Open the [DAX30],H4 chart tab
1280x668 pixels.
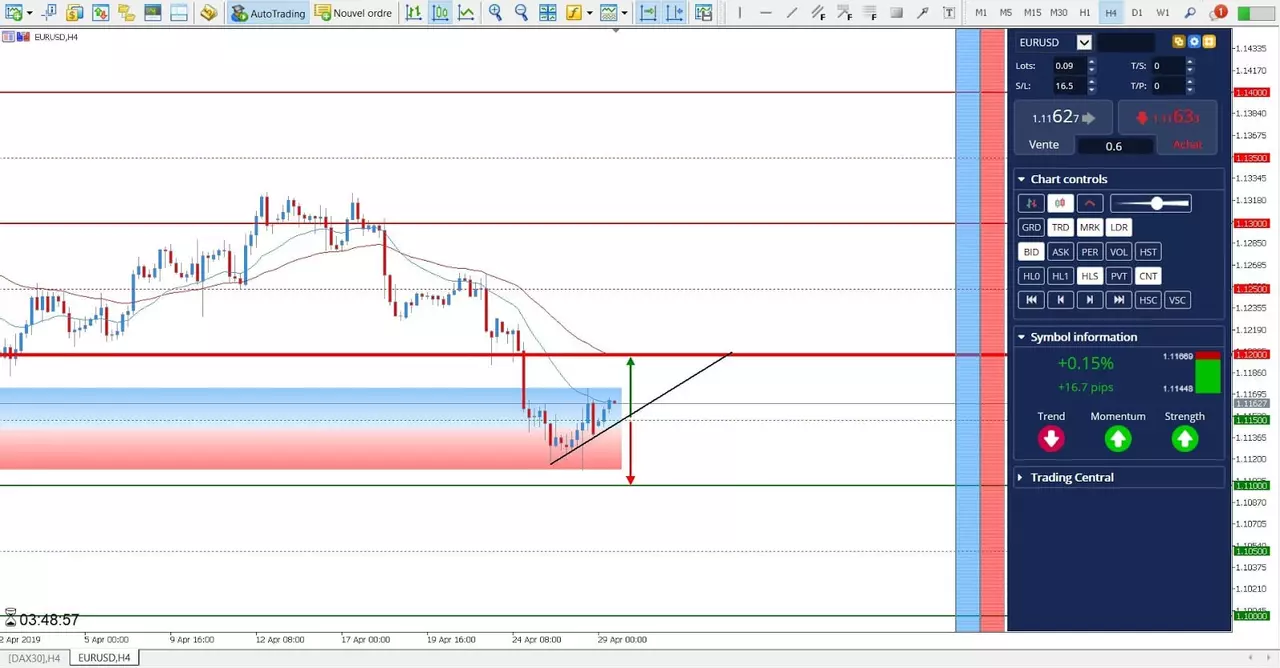click(35, 658)
